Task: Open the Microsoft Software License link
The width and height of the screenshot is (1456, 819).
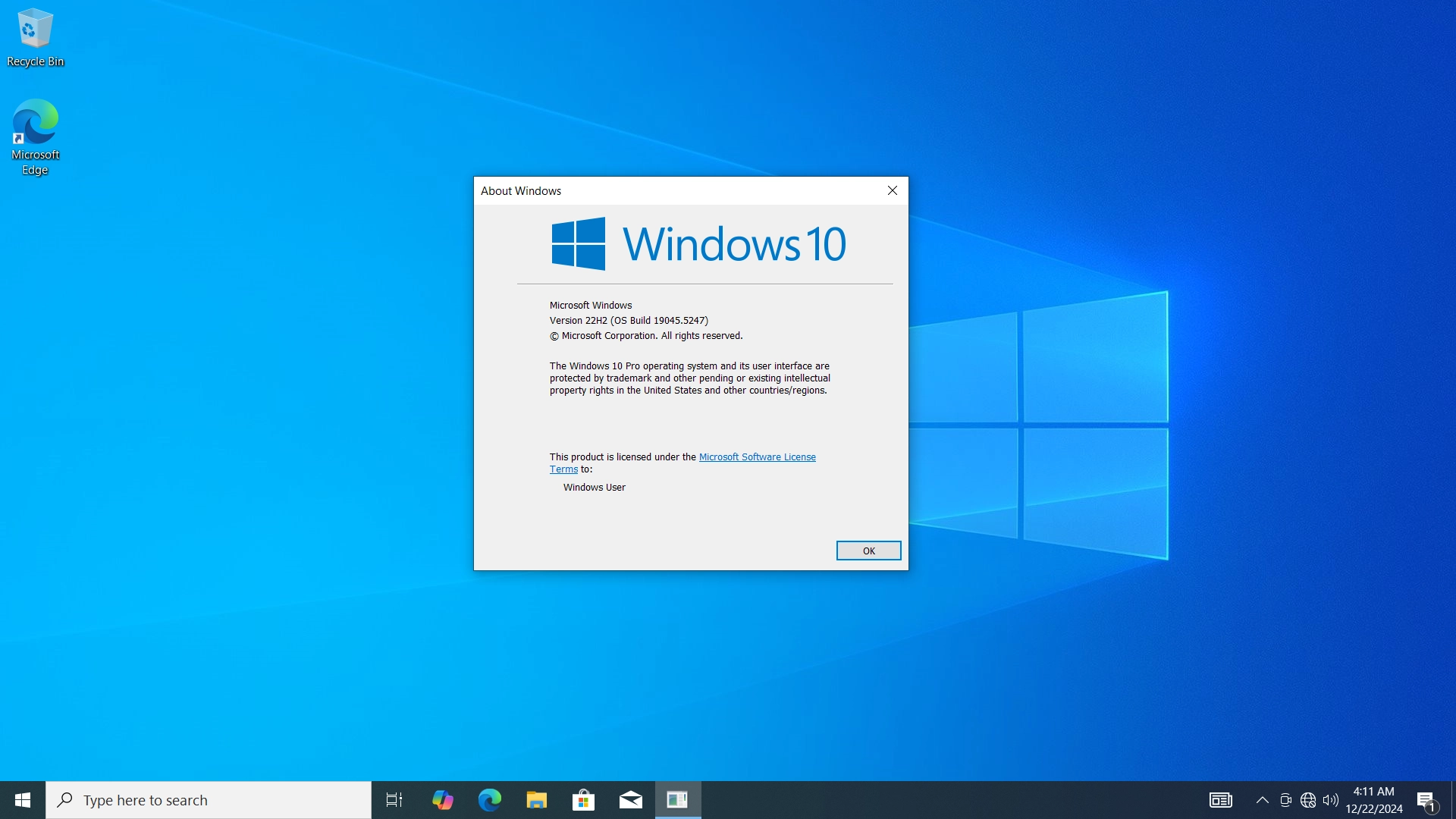Action: (x=757, y=457)
